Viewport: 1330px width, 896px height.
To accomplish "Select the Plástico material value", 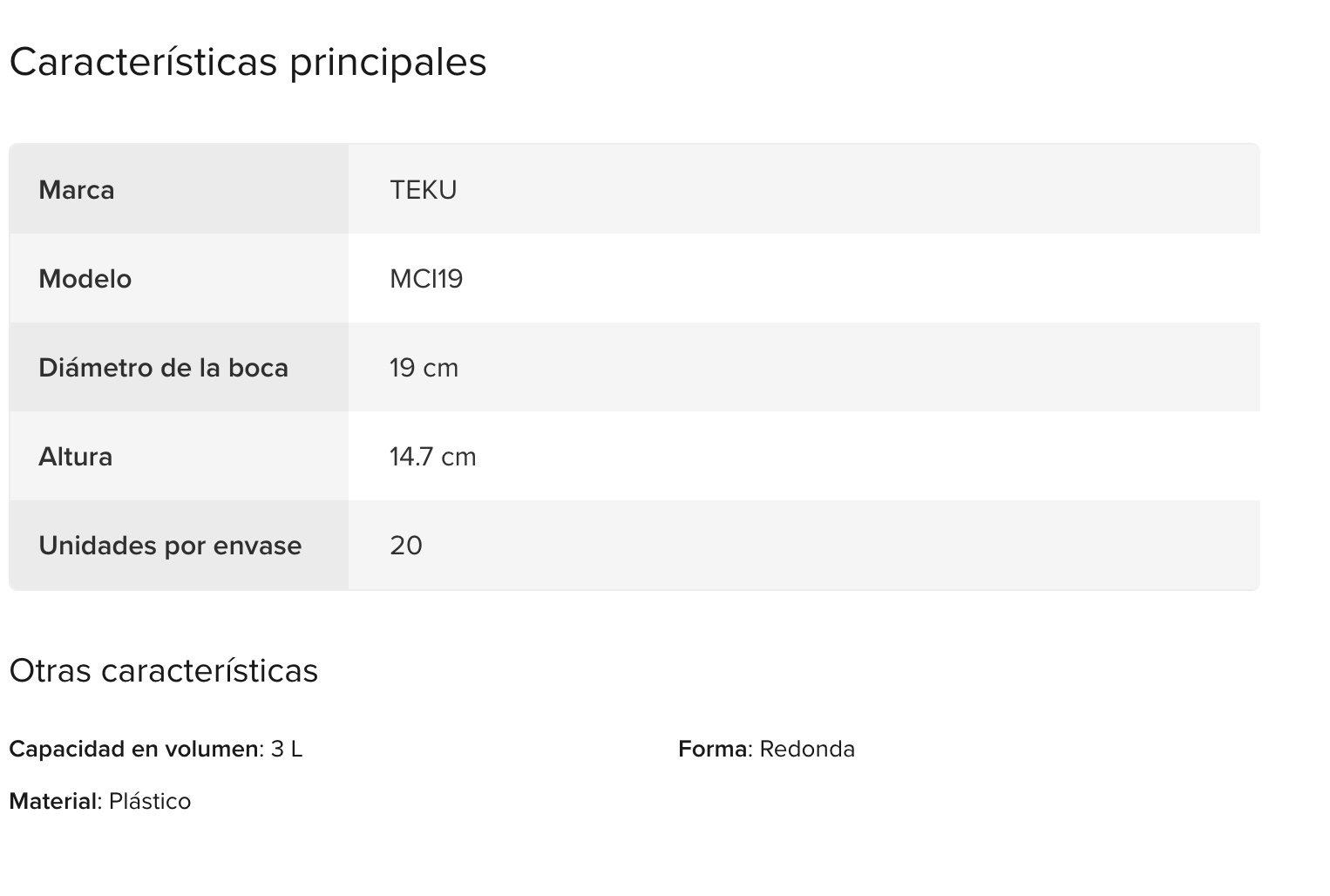I will 150,802.
